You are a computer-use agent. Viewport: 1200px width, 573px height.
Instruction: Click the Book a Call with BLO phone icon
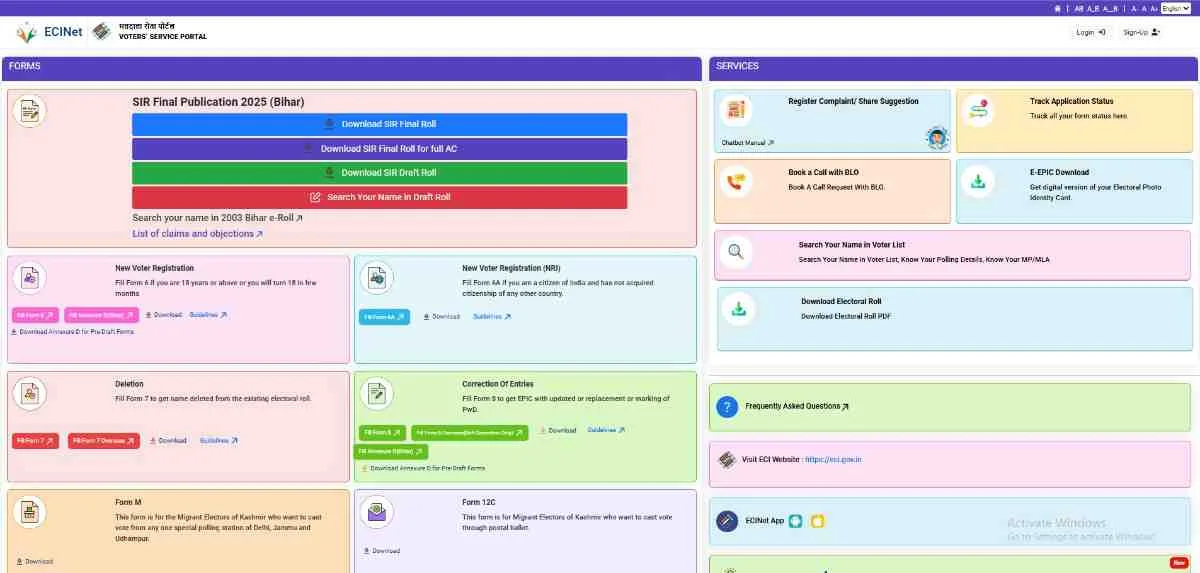(x=737, y=181)
